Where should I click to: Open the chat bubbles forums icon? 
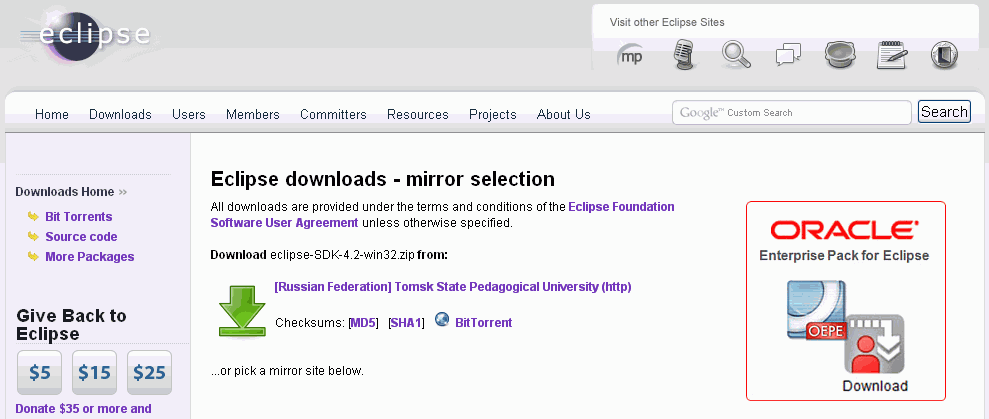(x=788, y=54)
